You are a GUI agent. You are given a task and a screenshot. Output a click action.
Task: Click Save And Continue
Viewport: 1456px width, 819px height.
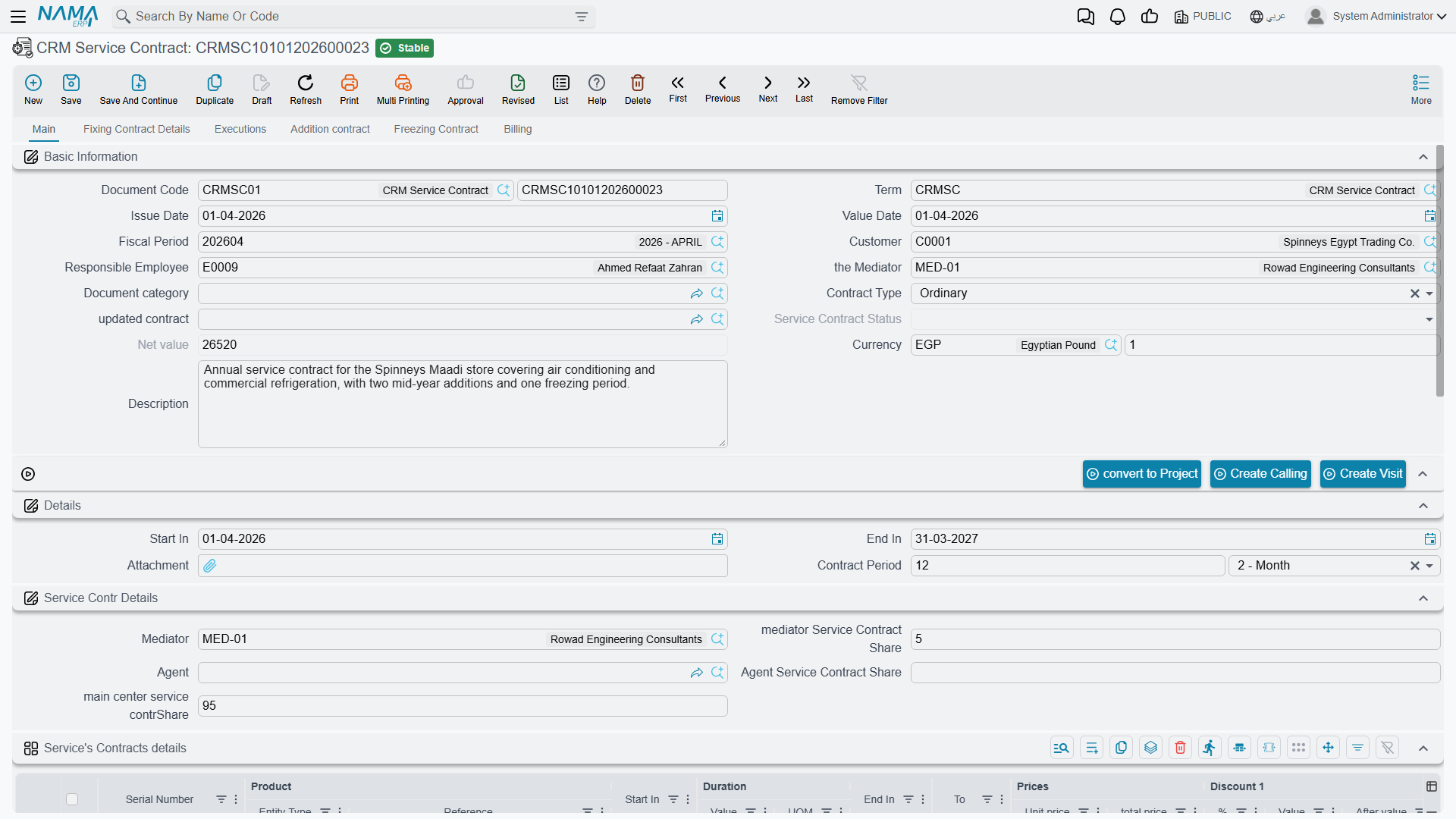pos(139,89)
